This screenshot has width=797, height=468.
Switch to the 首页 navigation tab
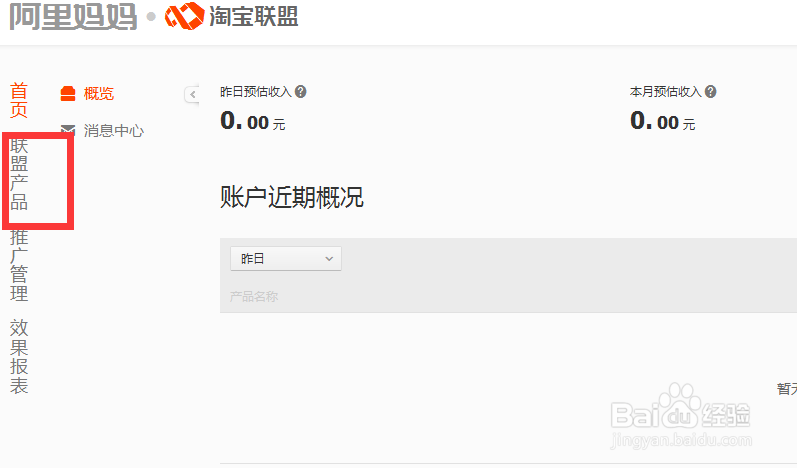tap(19, 100)
